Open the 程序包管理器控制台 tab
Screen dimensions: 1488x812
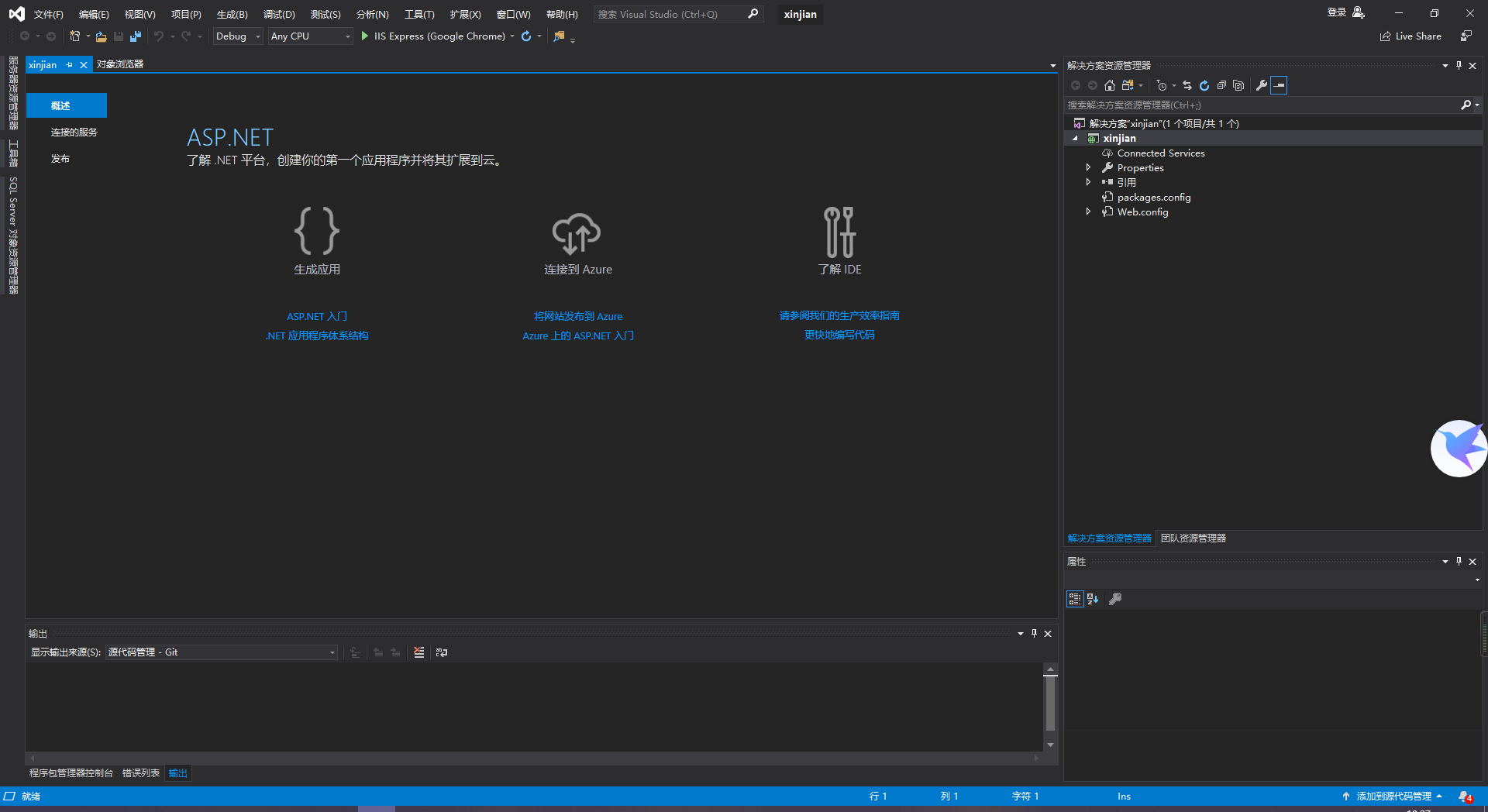[71, 773]
